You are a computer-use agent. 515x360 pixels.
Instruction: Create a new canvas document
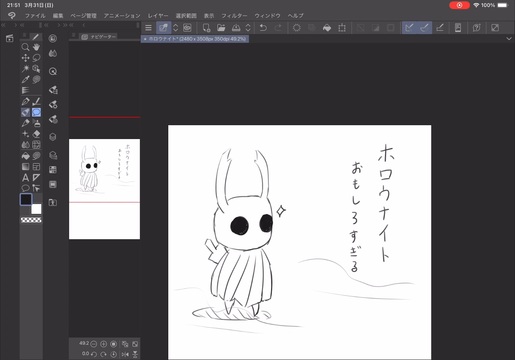206,28
